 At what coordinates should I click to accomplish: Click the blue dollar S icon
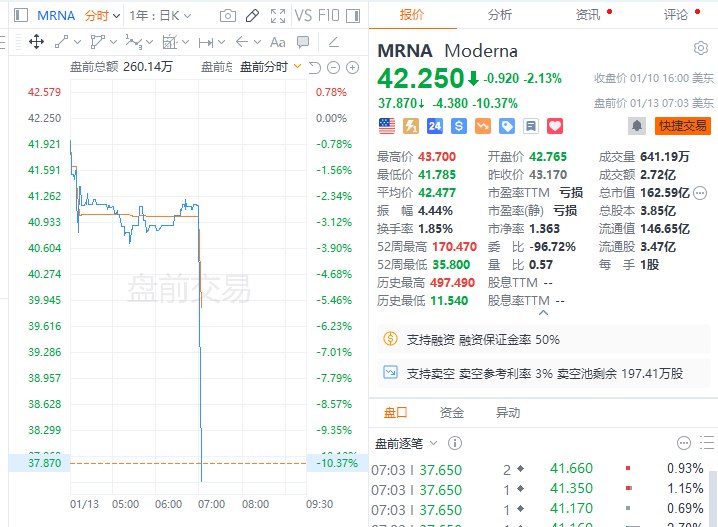[x=459, y=126]
